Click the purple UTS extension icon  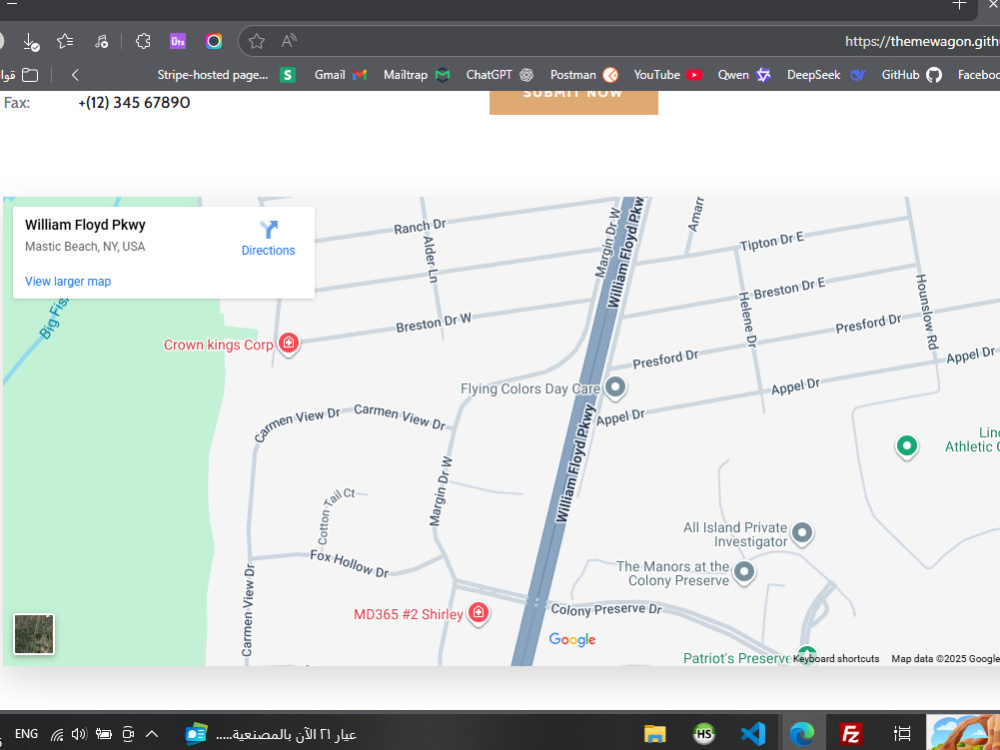tap(178, 41)
